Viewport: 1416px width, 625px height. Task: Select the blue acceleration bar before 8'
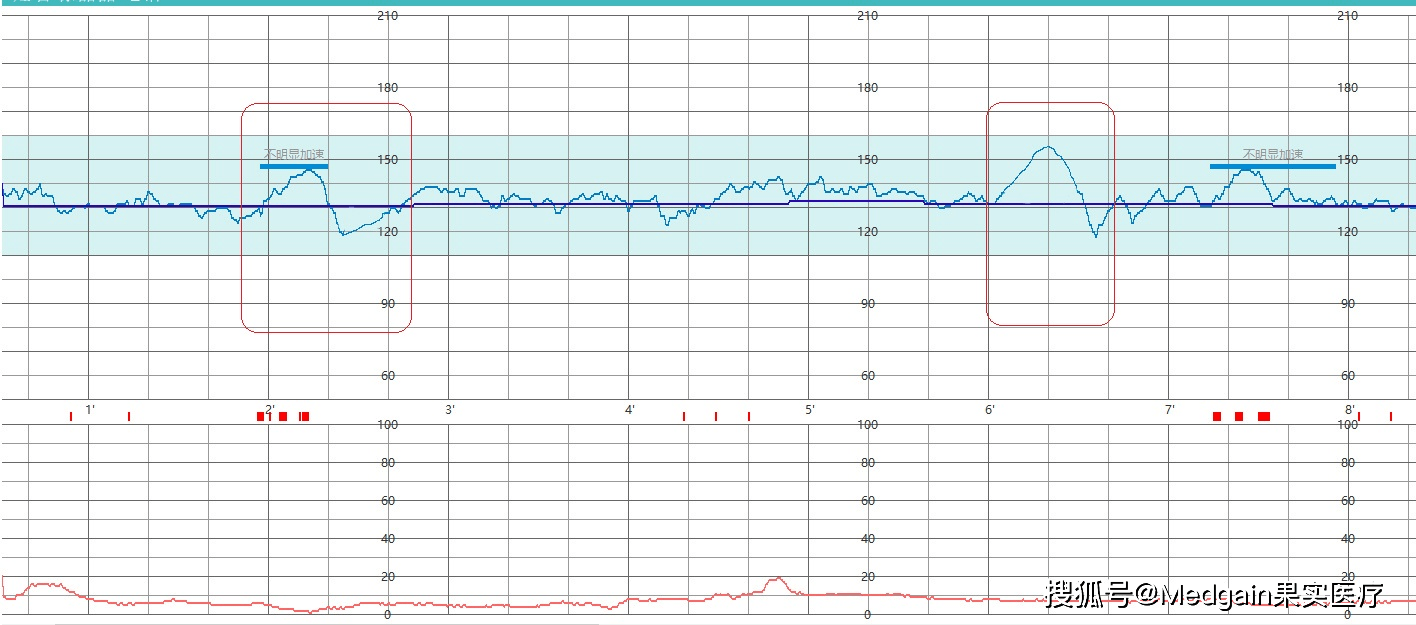pos(1273,166)
